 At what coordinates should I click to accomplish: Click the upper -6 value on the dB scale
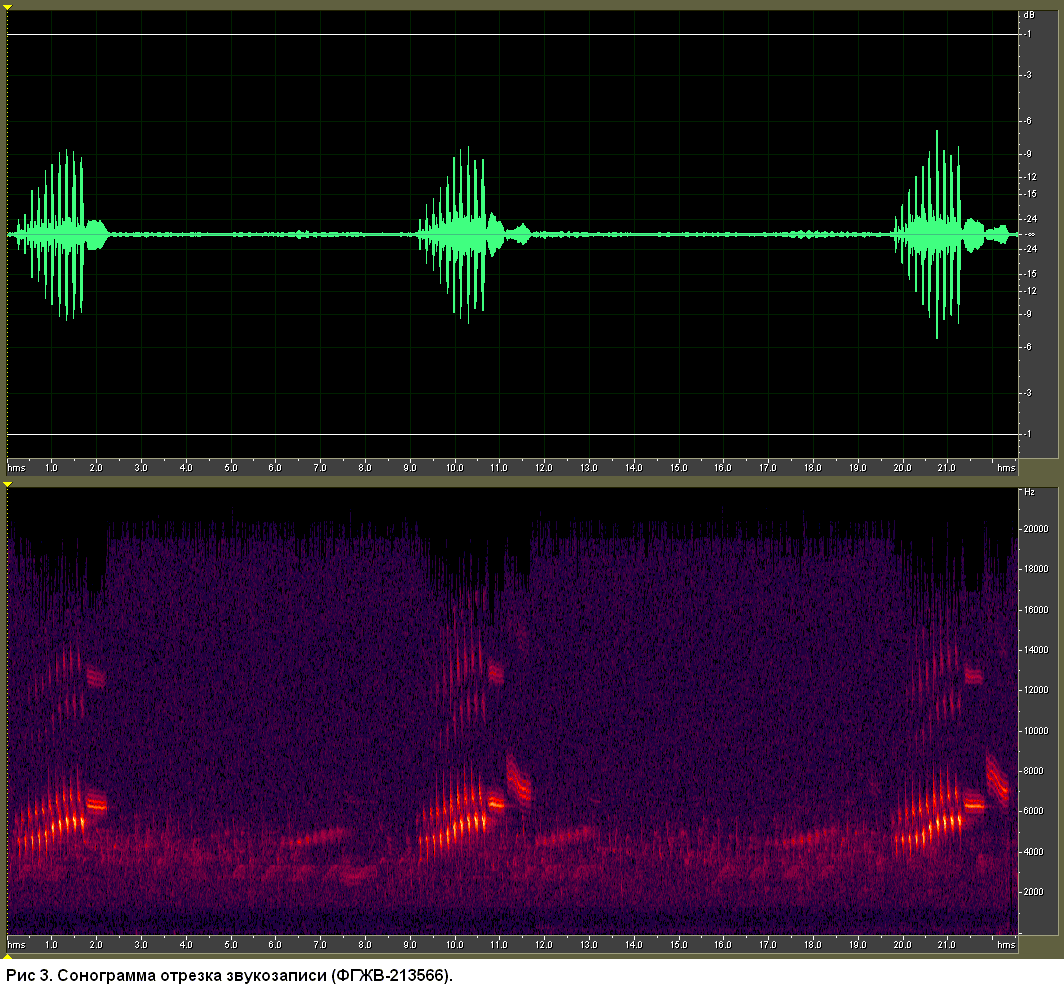(x=1029, y=121)
